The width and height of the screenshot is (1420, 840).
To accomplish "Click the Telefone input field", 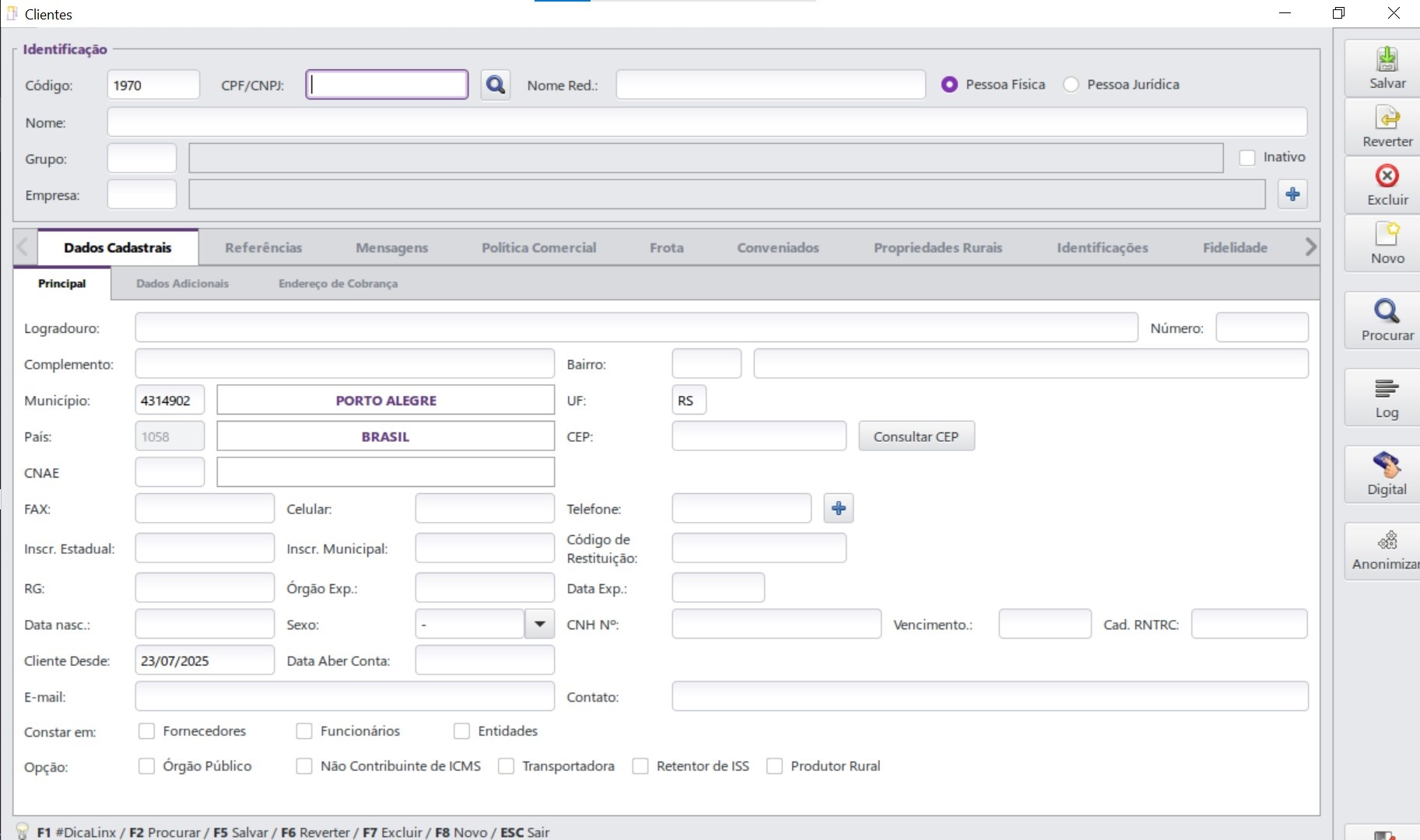I will (742, 509).
